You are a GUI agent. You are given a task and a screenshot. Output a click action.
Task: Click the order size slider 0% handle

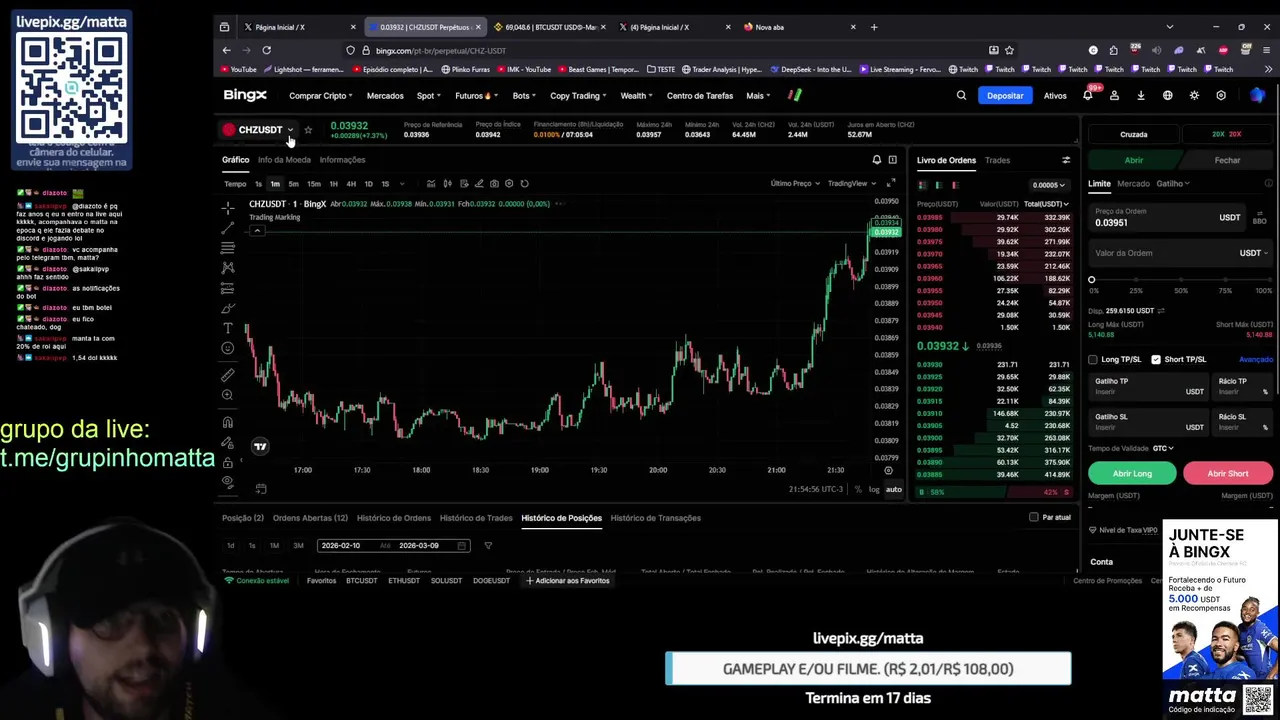(1092, 280)
